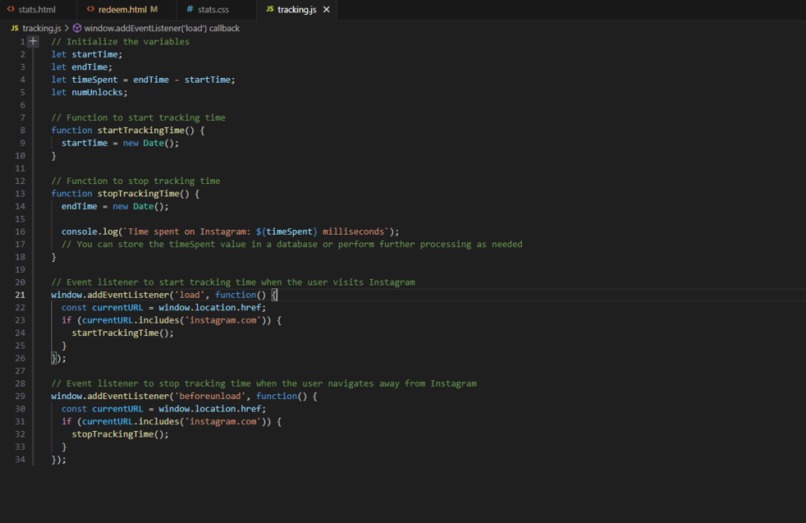Click the cube symbol icon in breadcrumb

pos(77,28)
